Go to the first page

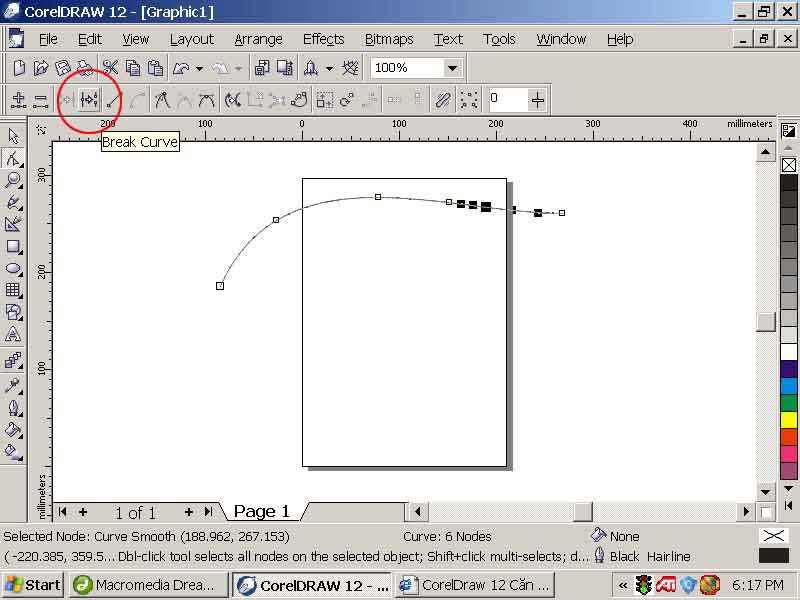(x=62, y=511)
